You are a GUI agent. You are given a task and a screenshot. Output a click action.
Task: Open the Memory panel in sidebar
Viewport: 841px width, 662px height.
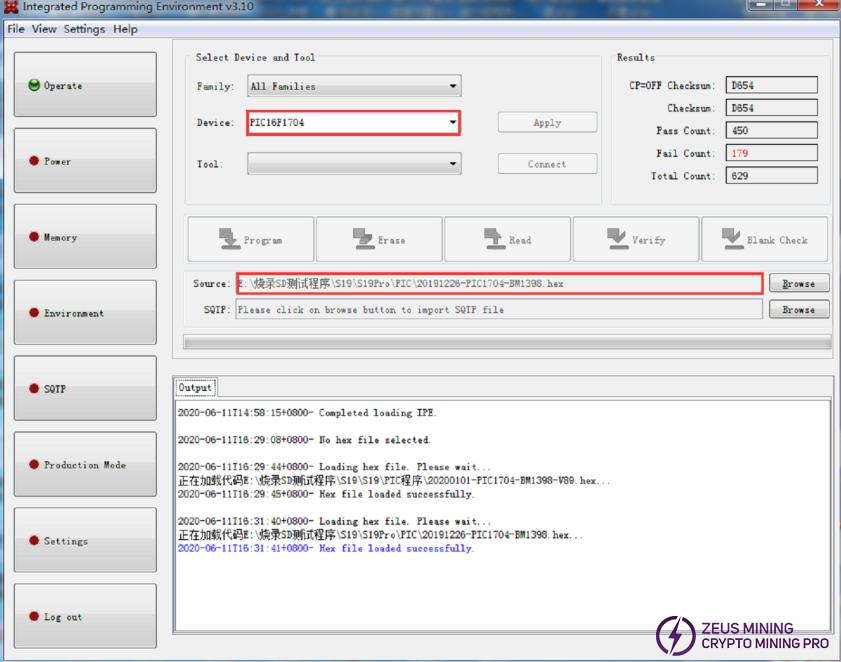85,237
